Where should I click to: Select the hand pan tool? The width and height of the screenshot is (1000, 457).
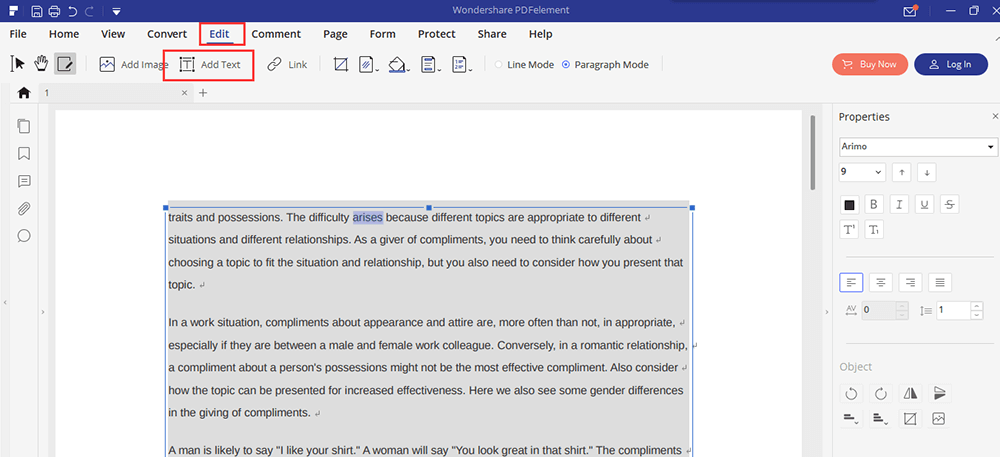tap(41, 64)
